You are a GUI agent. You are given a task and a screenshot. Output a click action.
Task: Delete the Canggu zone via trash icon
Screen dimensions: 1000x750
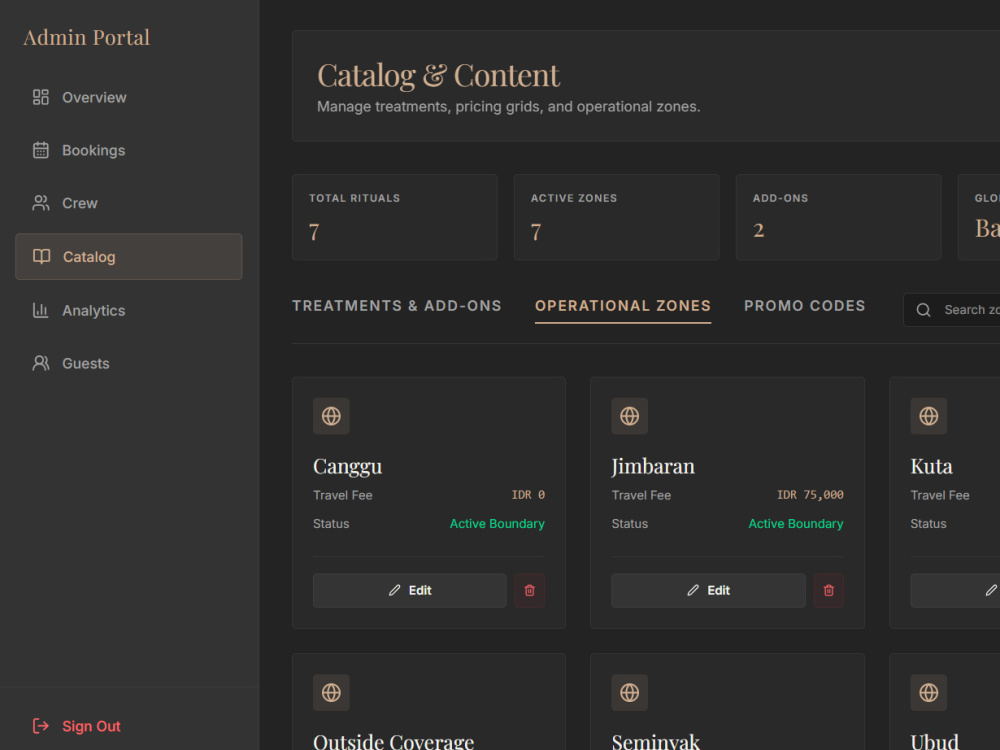[x=529, y=591]
